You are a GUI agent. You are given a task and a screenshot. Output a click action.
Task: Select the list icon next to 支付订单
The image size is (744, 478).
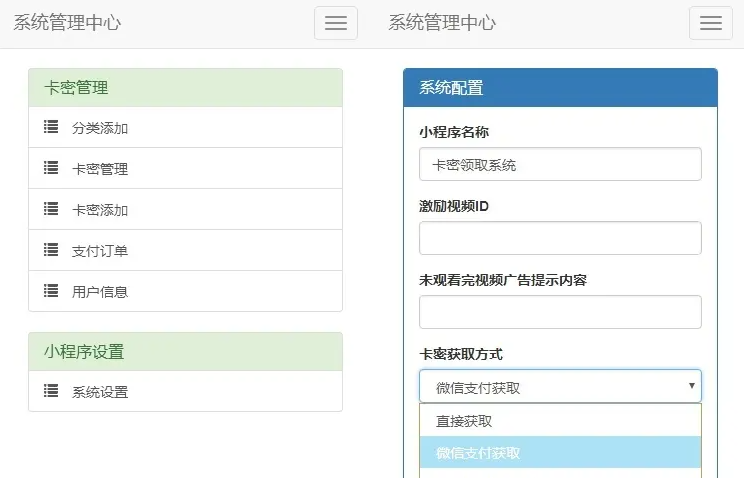point(51,250)
